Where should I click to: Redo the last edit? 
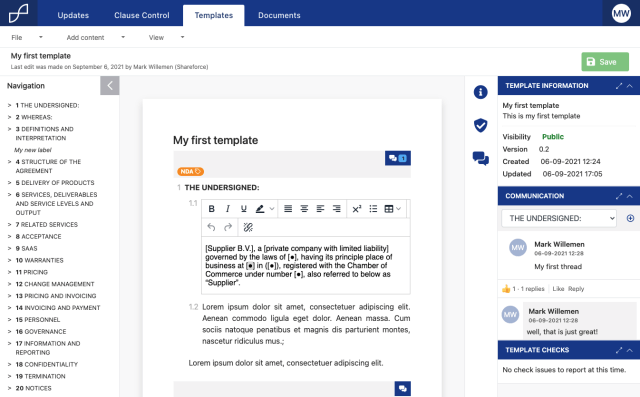(228, 227)
